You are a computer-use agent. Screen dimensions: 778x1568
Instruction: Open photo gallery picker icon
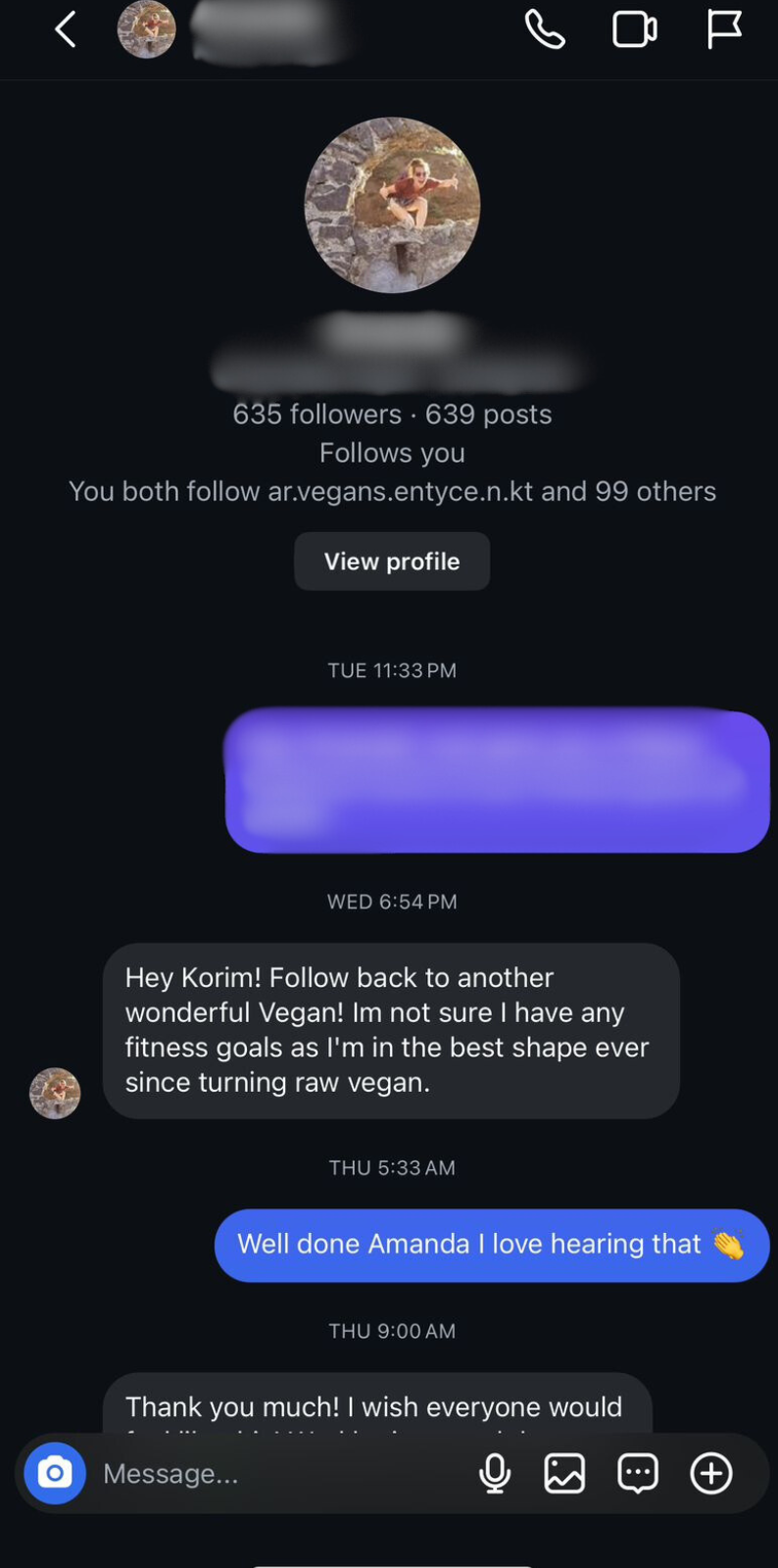pyautogui.click(x=564, y=1473)
